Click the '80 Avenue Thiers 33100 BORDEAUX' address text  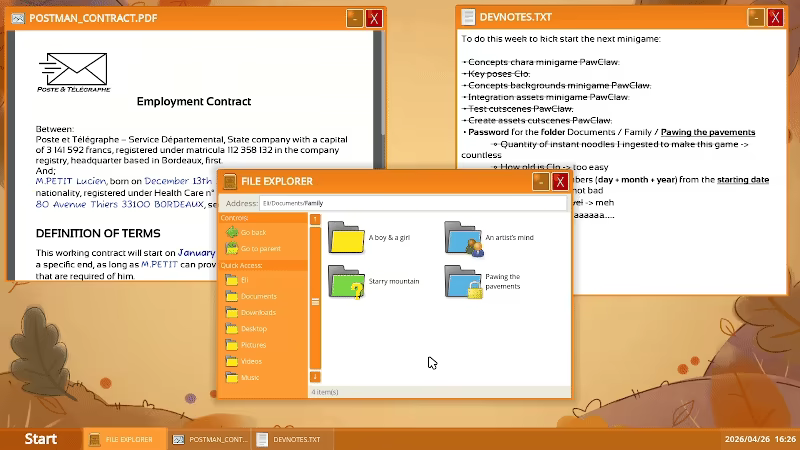[x=119, y=204]
